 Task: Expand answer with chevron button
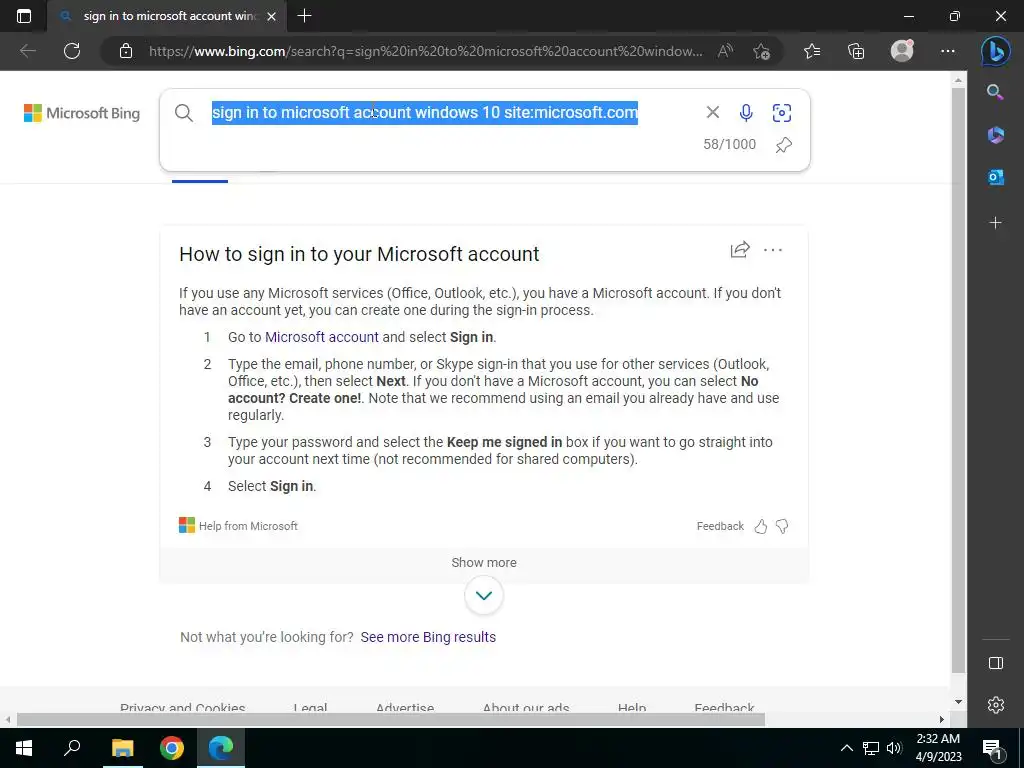(484, 595)
